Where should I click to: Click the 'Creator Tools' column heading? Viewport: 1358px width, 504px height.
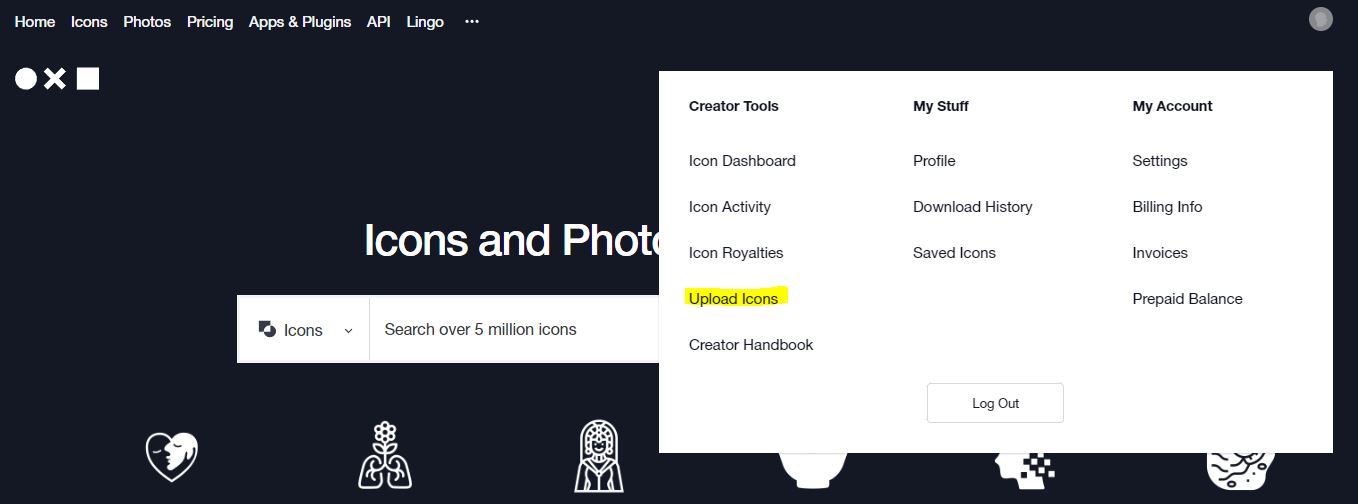coord(734,106)
